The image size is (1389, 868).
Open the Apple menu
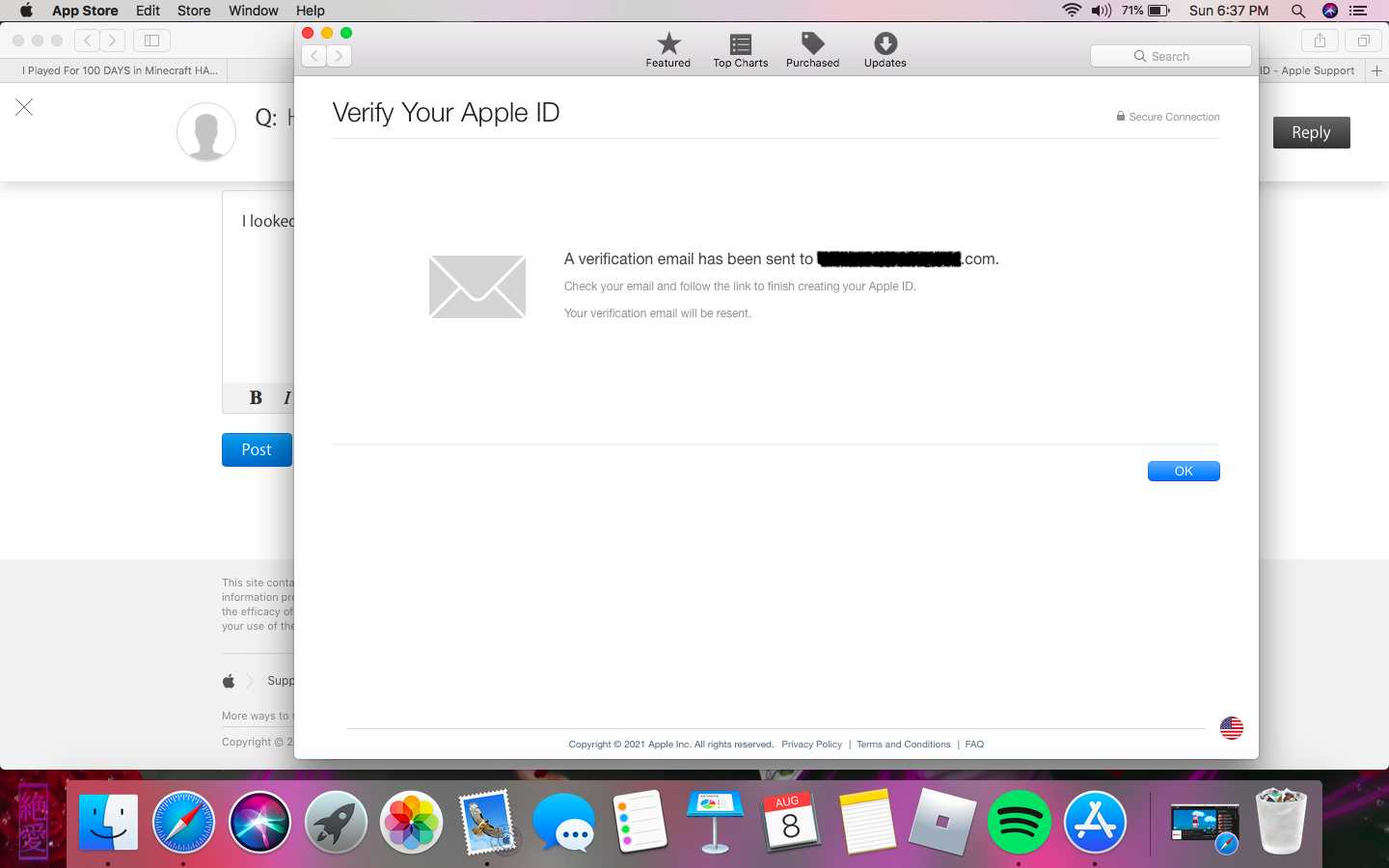[26, 11]
